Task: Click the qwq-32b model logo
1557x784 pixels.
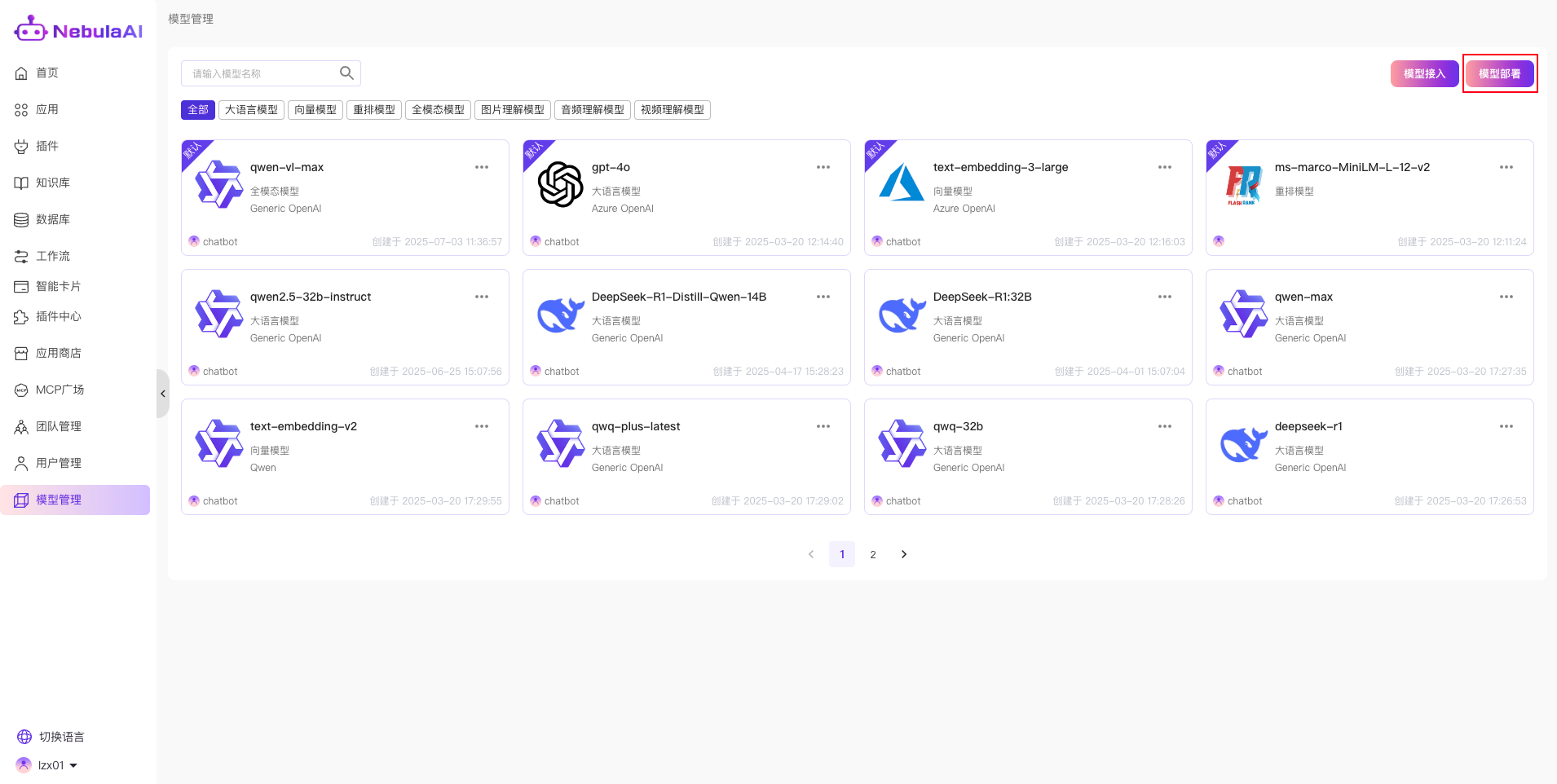Action: coord(902,443)
